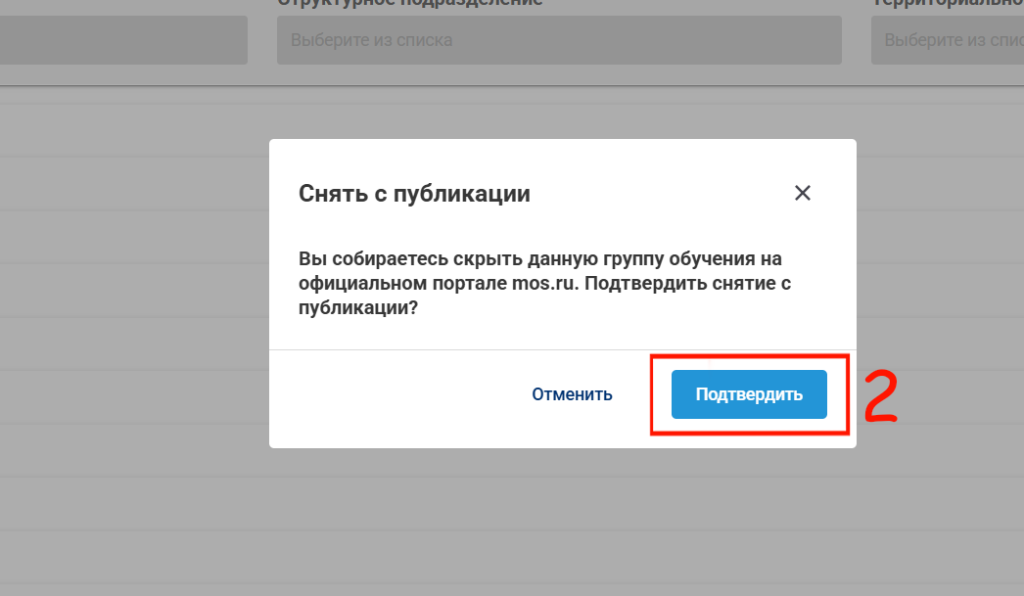Click the Территориальное field label at top right
This screenshot has height=596, width=1024.
[948, 3]
